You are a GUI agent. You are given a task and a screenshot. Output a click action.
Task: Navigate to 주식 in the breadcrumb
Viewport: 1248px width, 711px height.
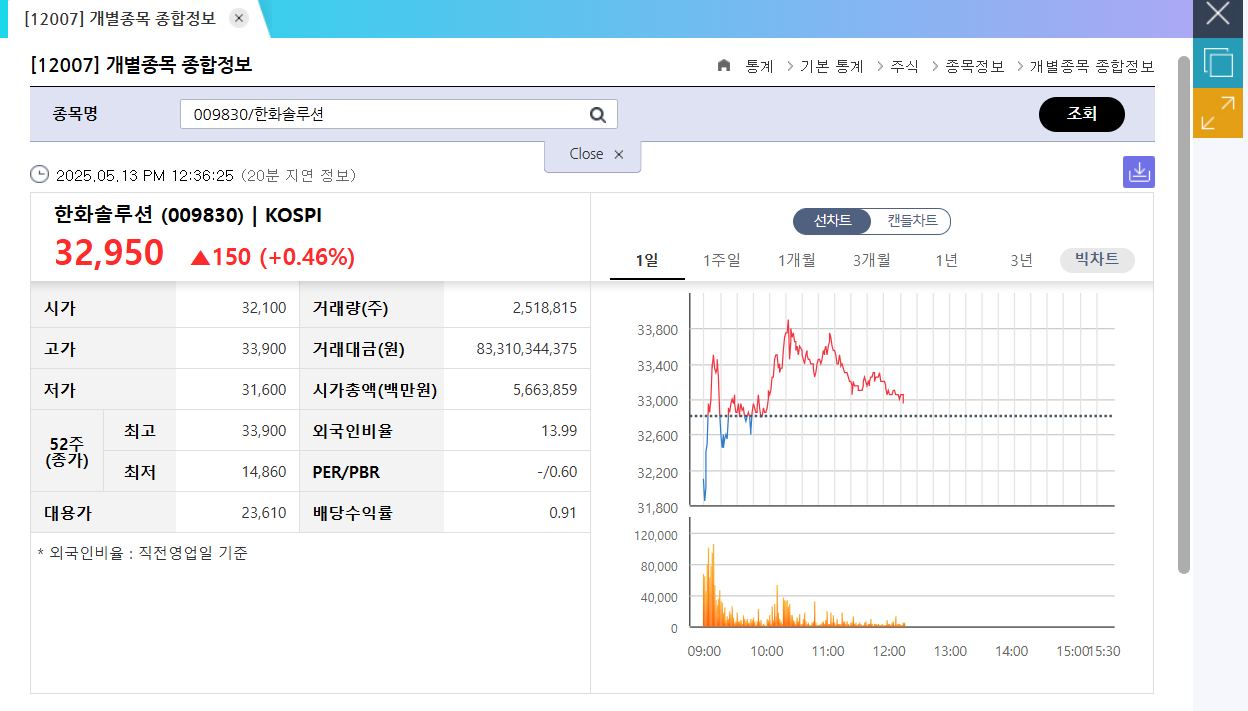pyautogui.click(x=903, y=66)
